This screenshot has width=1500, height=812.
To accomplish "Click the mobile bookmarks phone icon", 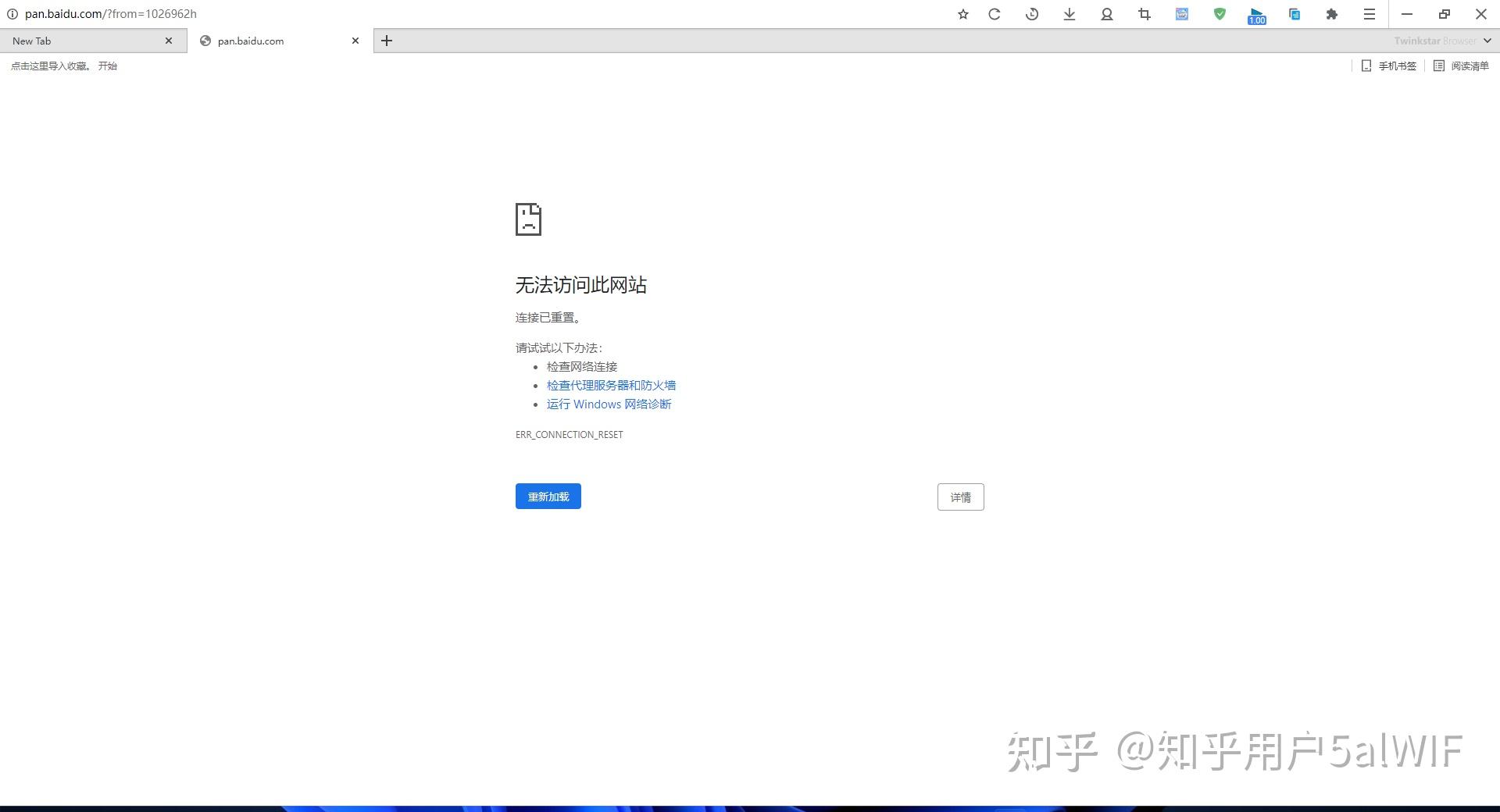I will (x=1366, y=66).
